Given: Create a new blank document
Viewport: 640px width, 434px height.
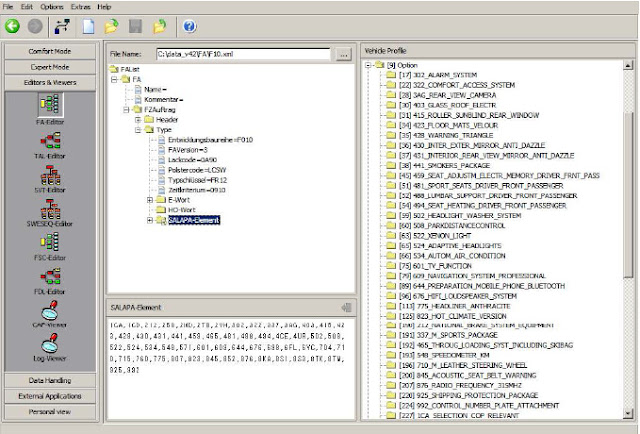Looking at the screenshot, I should tap(89, 26).
